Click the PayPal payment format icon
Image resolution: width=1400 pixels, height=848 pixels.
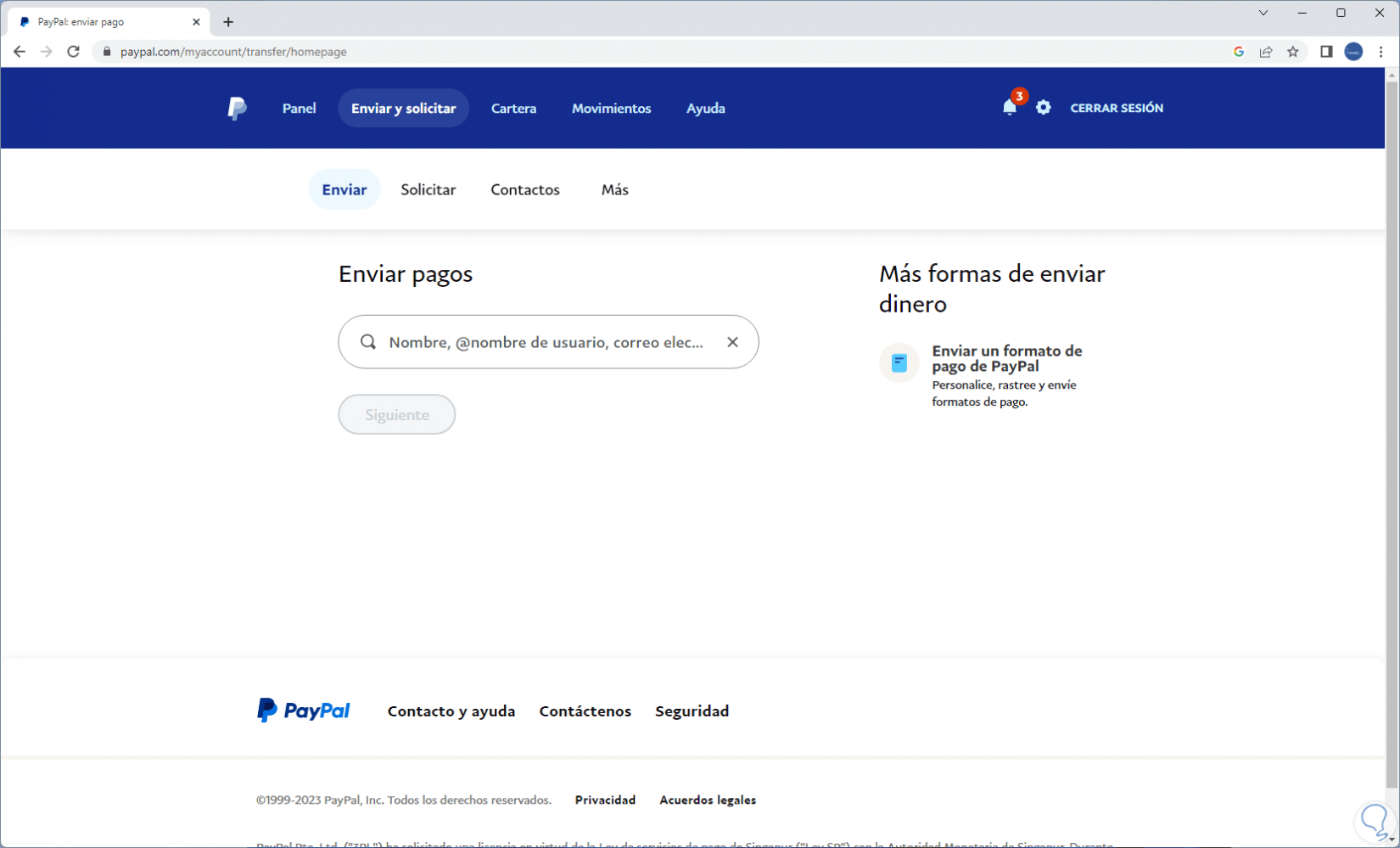click(899, 363)
